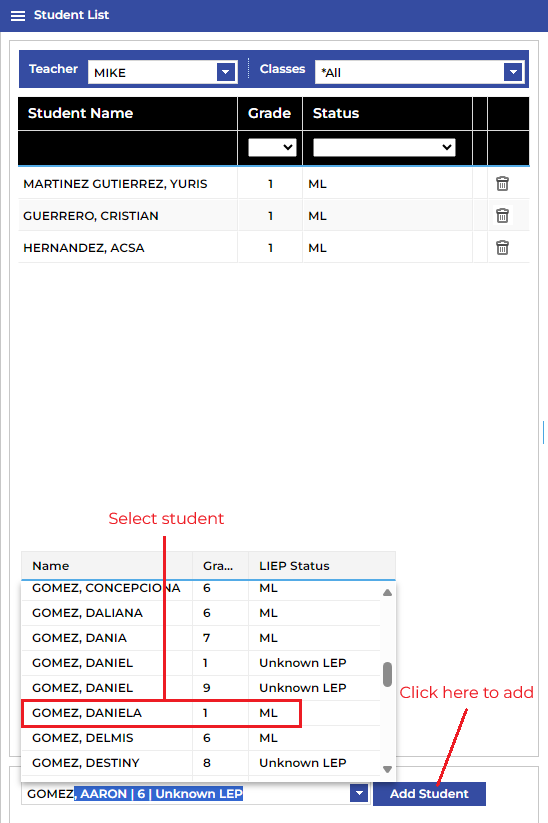Viewport: 548px width, 823px height.
Task: Click scroll down arrow in student dropdown
Action: tap(387, 769)
